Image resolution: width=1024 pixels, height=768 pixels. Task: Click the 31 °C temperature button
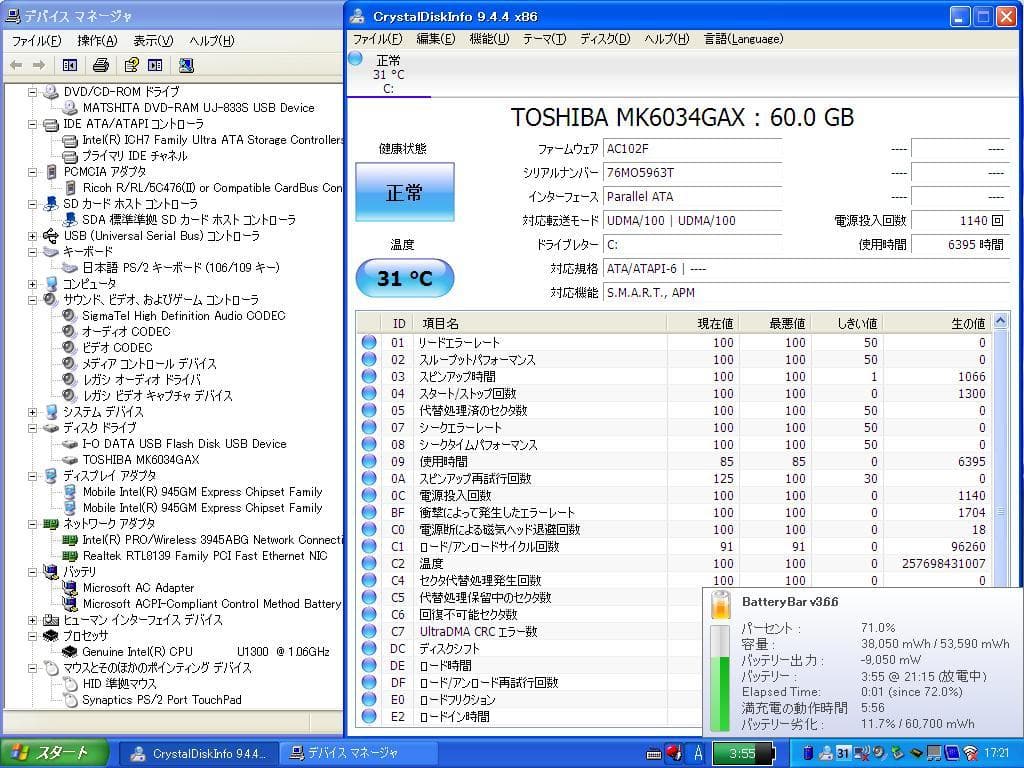pyautogui.click(x=404, y=278)
